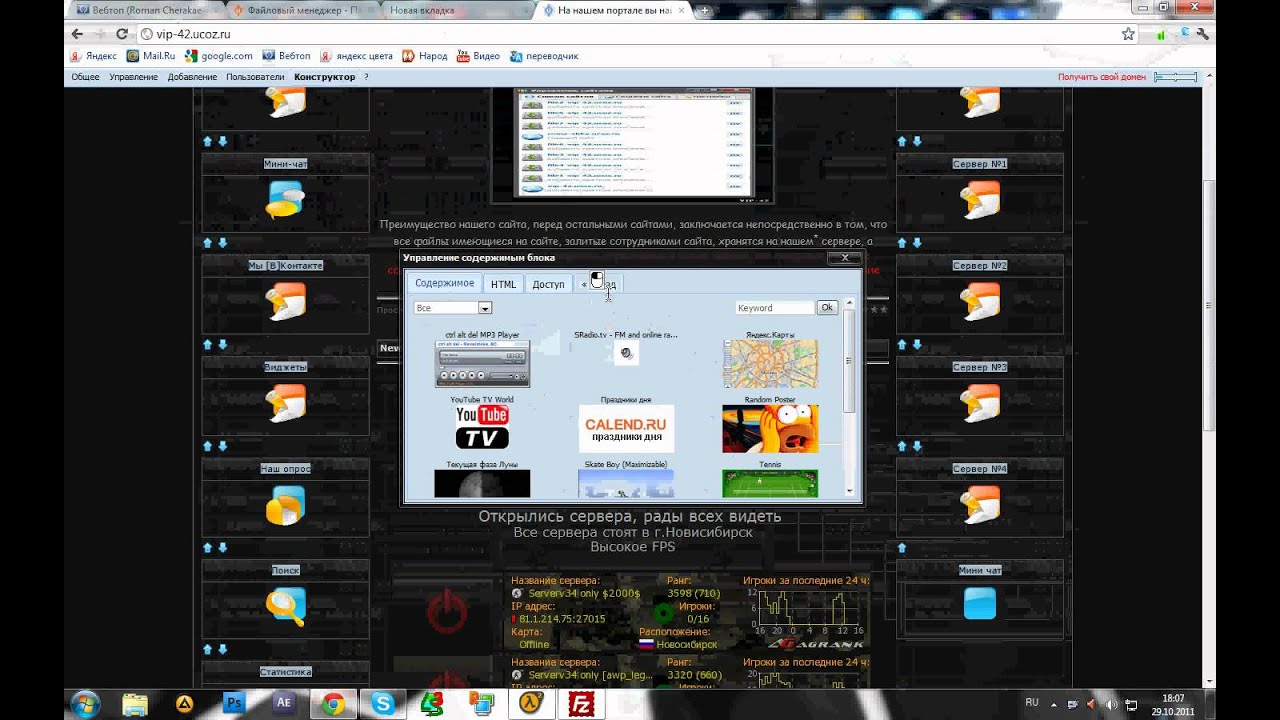Switch to the Содержимое tab
The width and height of the screenshot is (1280, 720).
click(x=445, y=284)
